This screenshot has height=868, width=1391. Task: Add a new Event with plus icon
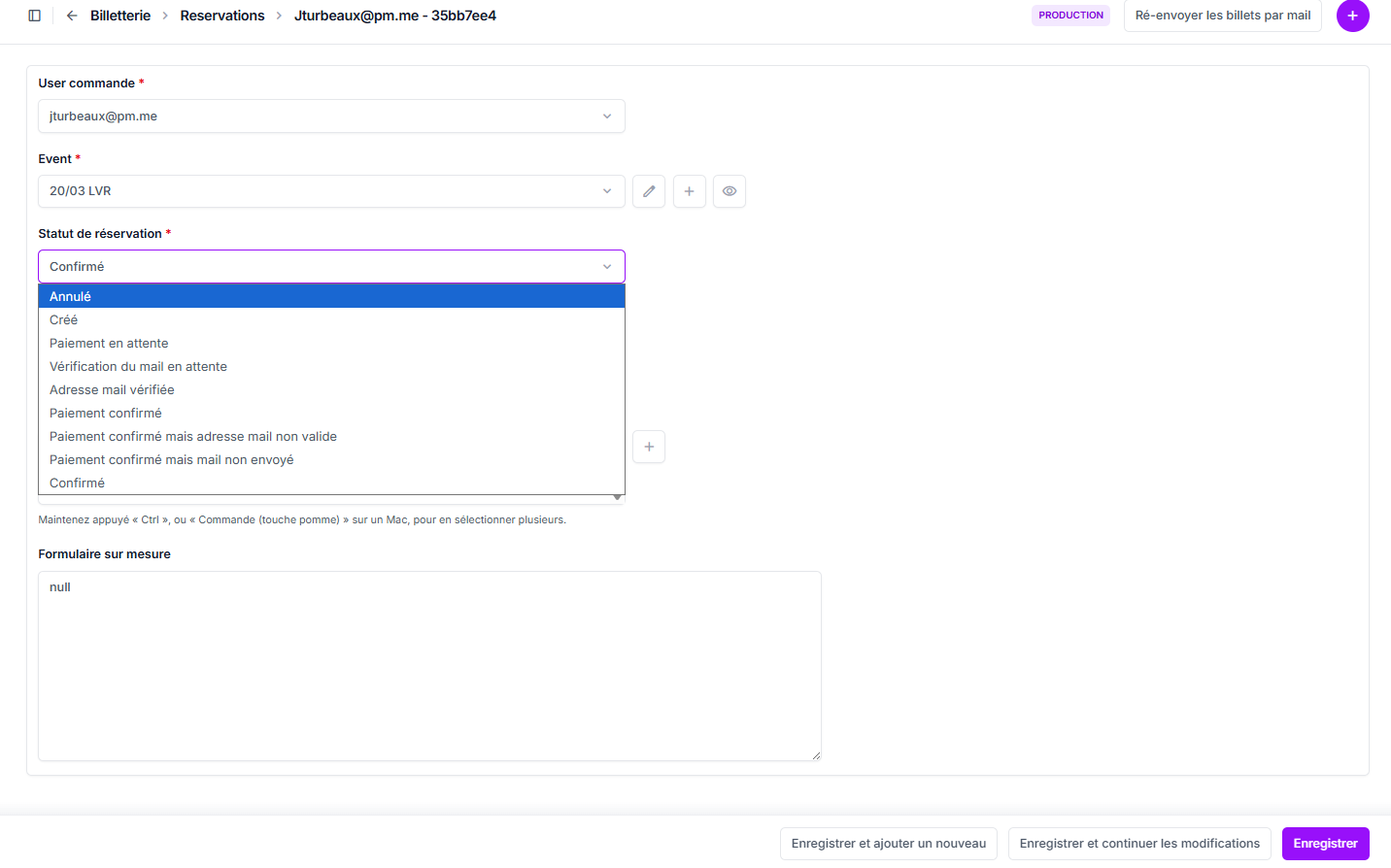pos(689,191)
